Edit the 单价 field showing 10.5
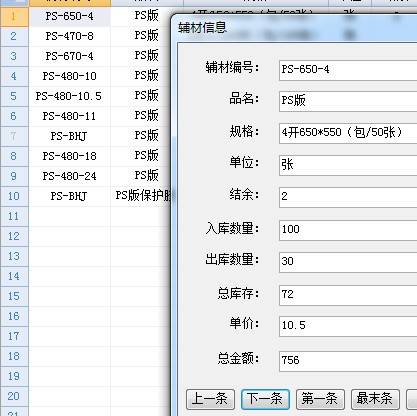The width and height of the screenshot is (417, 416). 348,326
